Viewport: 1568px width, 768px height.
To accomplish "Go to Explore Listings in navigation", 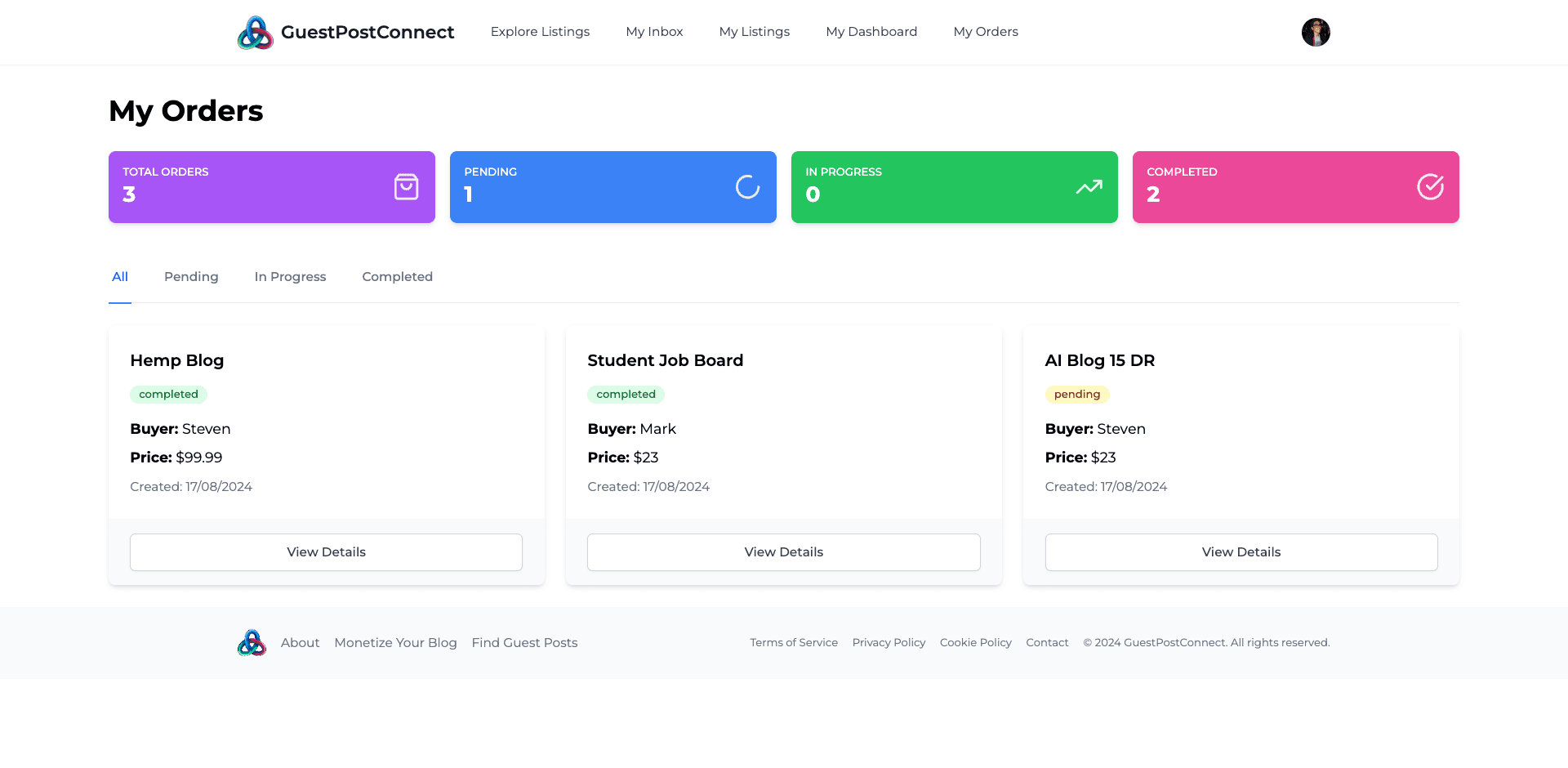I will tap(540, 32).
